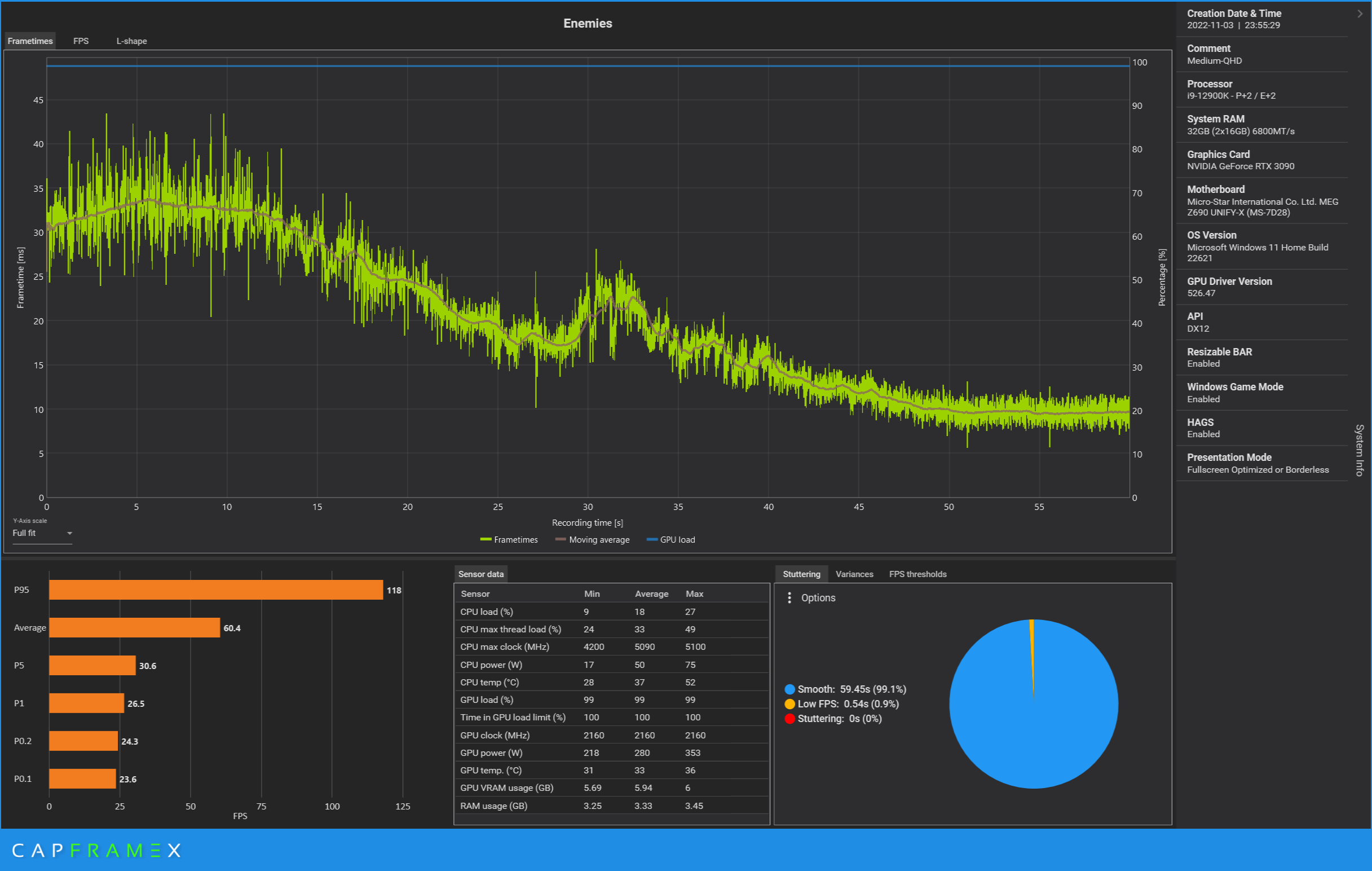Open the Variances tab
Screen dimensions: 1372x871
click(854, 574)
